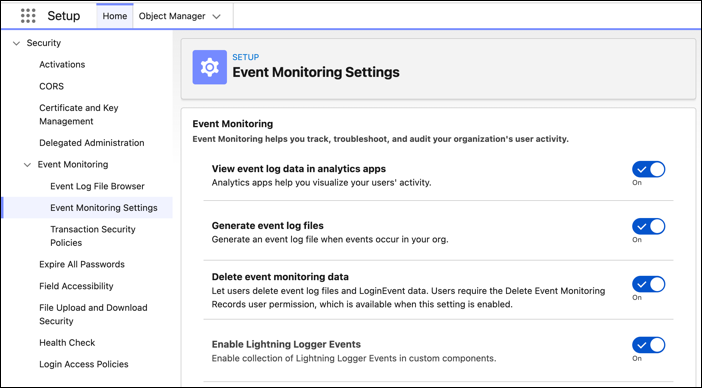Screen dimensions: 702x388
Task: Click 'Analytics apps help you visualize' description
Action: (x=321, y=183)
